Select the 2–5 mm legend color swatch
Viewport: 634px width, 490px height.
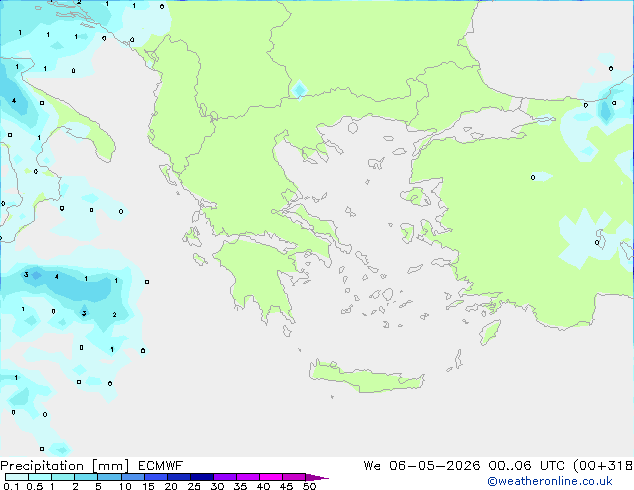[86, 477]
